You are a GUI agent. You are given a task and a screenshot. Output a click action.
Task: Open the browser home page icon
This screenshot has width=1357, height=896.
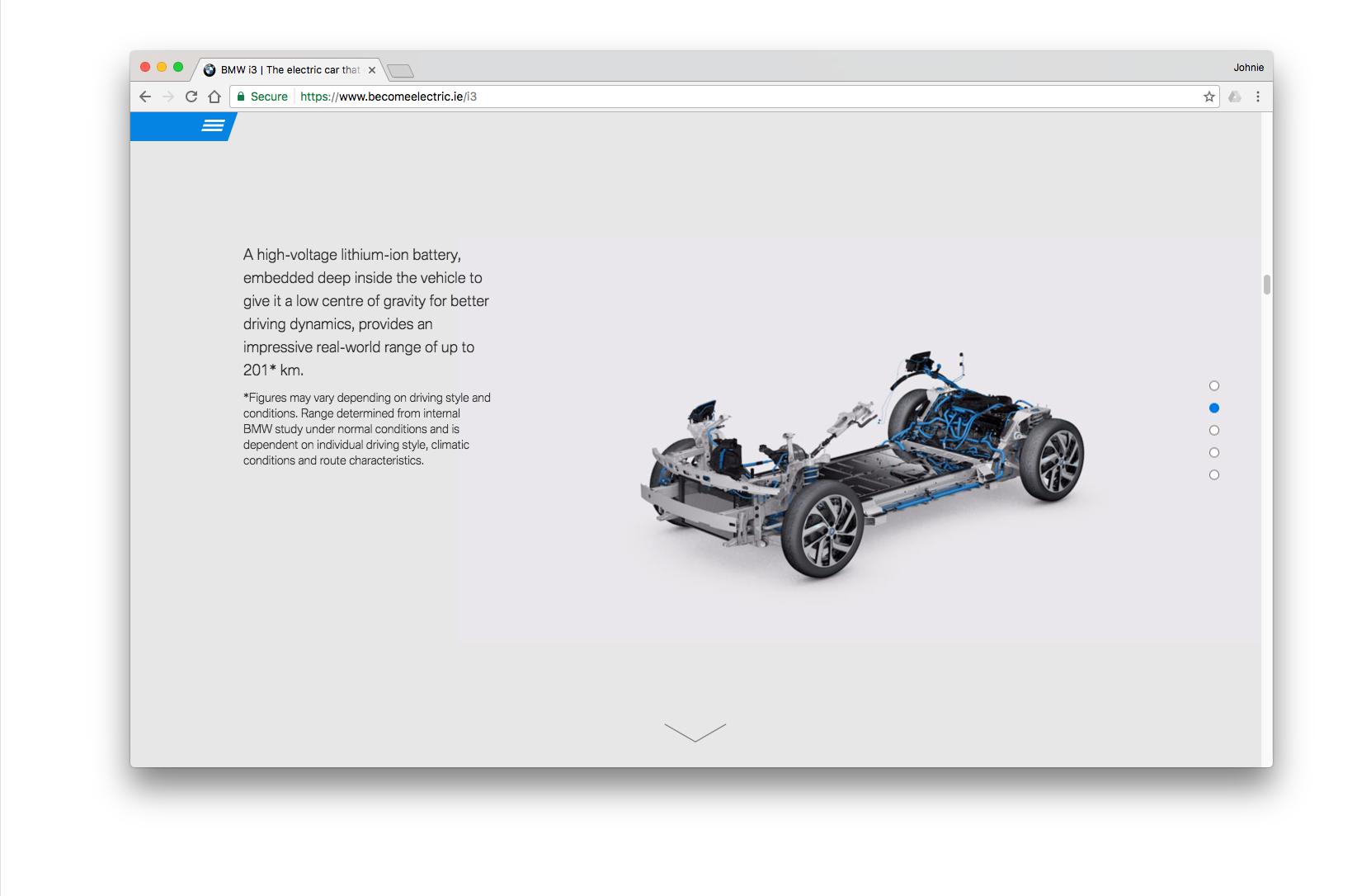pos(214,97)
